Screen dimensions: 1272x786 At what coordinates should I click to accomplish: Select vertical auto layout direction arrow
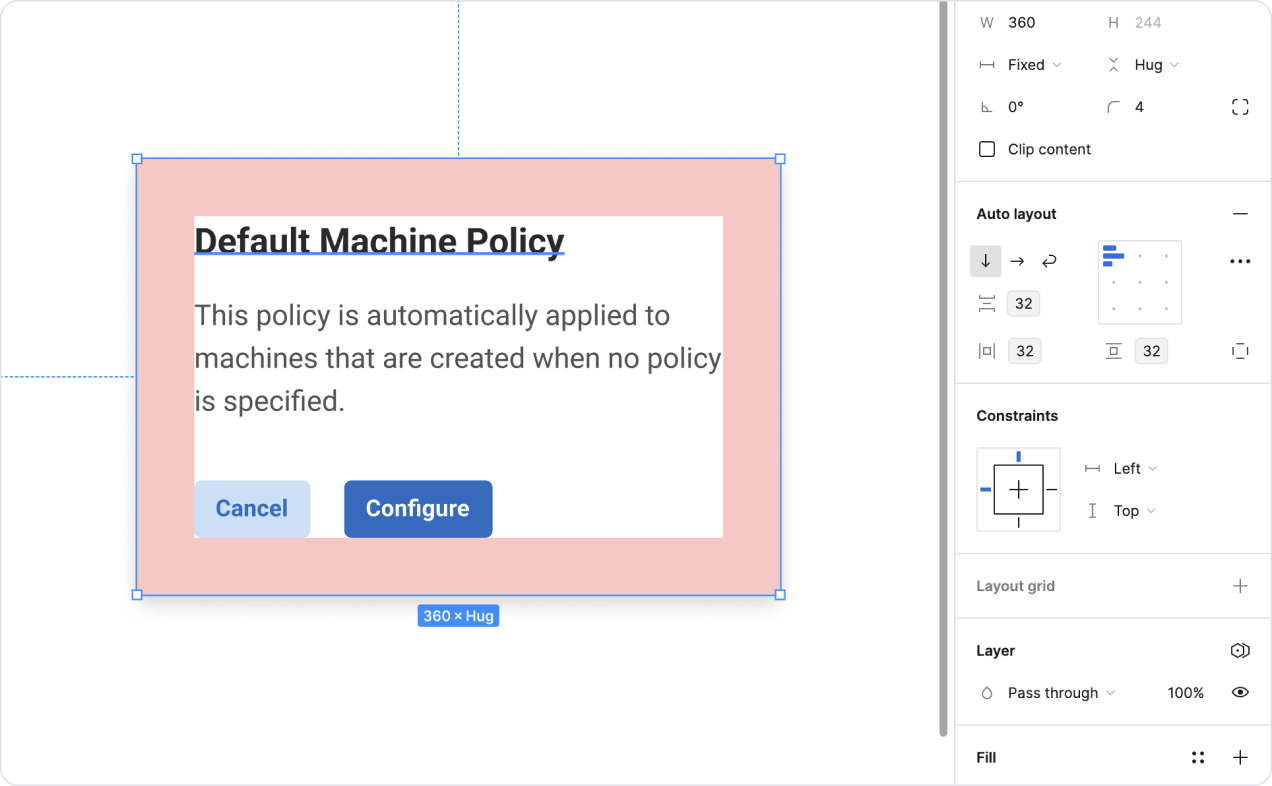pyautogui.click(x=985, y=261)
